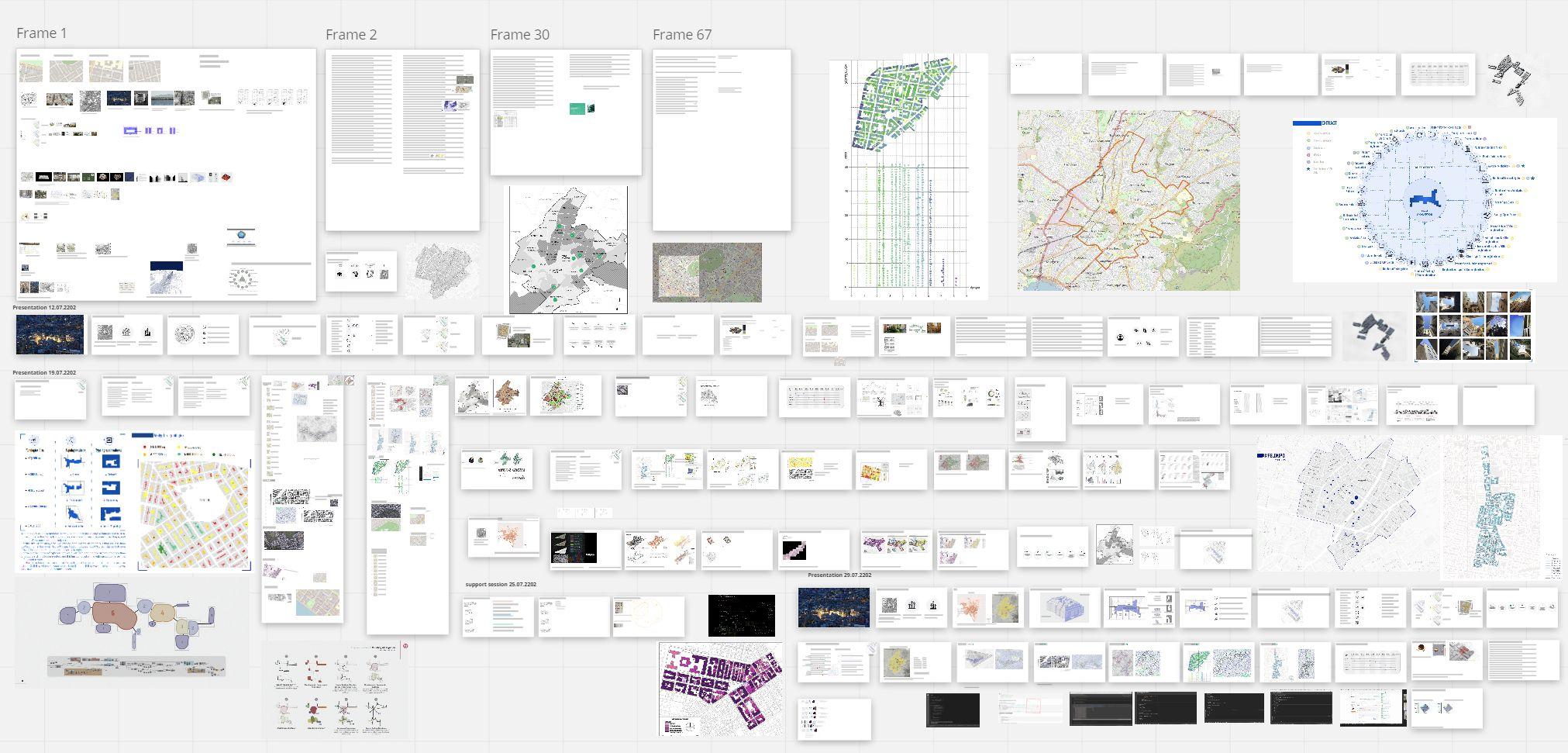
Task: Select the district map with blue dots
Action: pyautogui.click(x=1348, y=503)
